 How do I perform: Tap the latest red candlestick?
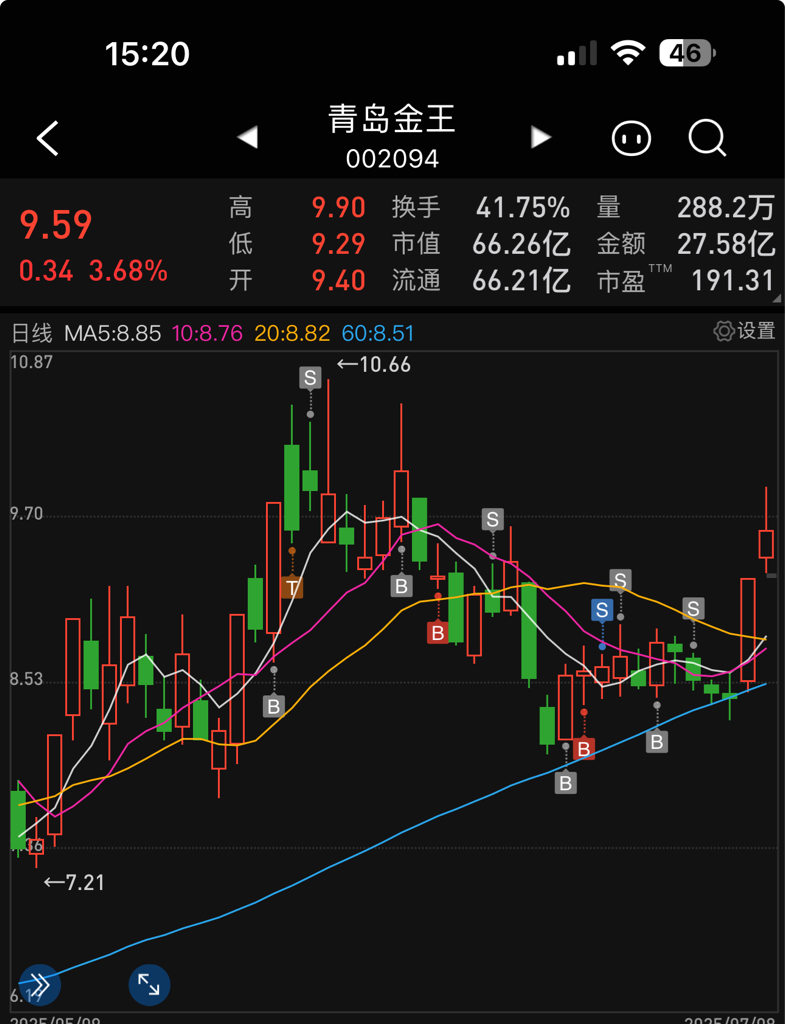coord(766,543)
